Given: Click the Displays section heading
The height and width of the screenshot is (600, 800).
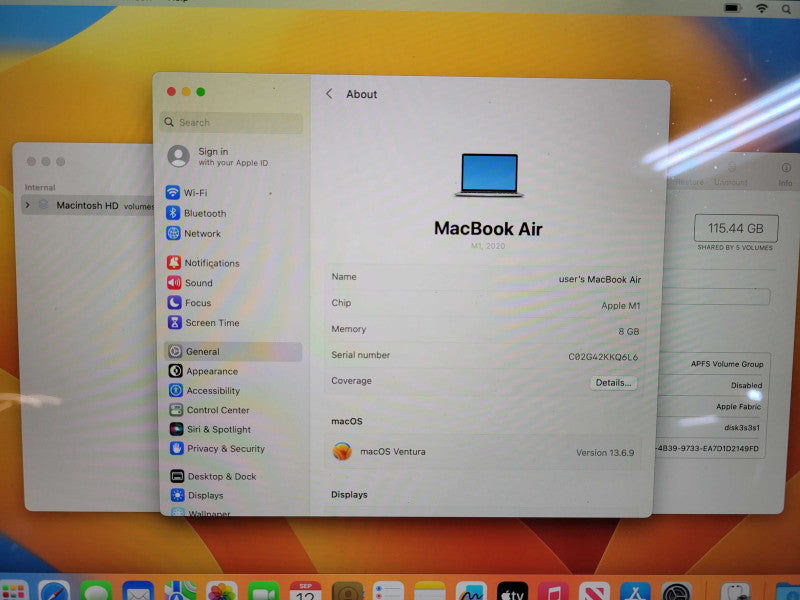Looking at the screenshot, I should point(349,494).
